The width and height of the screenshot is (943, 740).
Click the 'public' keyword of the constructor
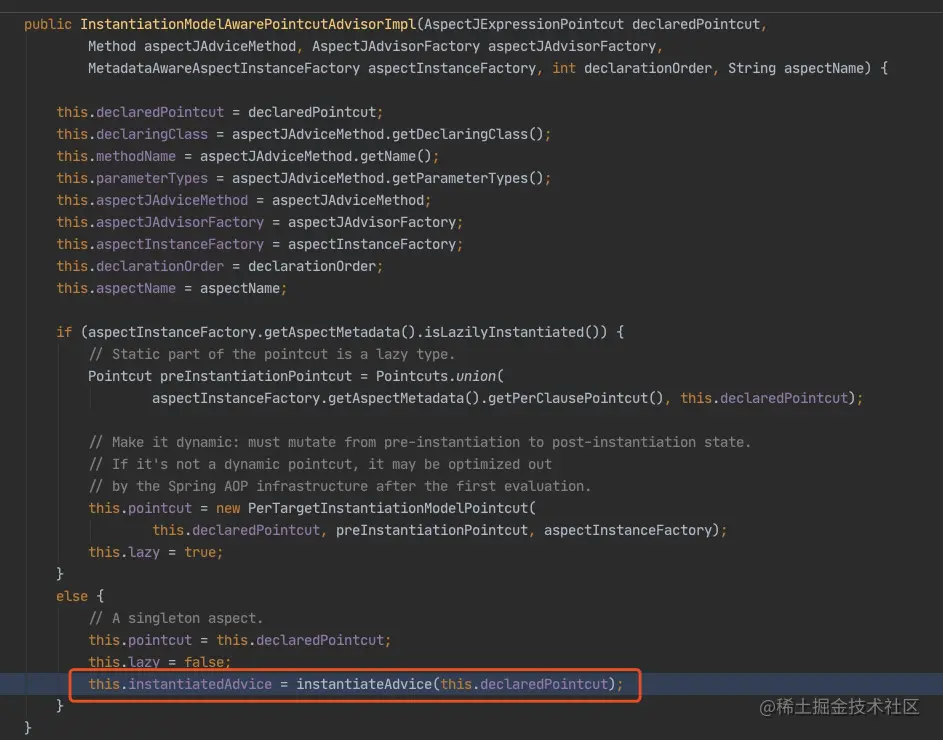point(48,25)
